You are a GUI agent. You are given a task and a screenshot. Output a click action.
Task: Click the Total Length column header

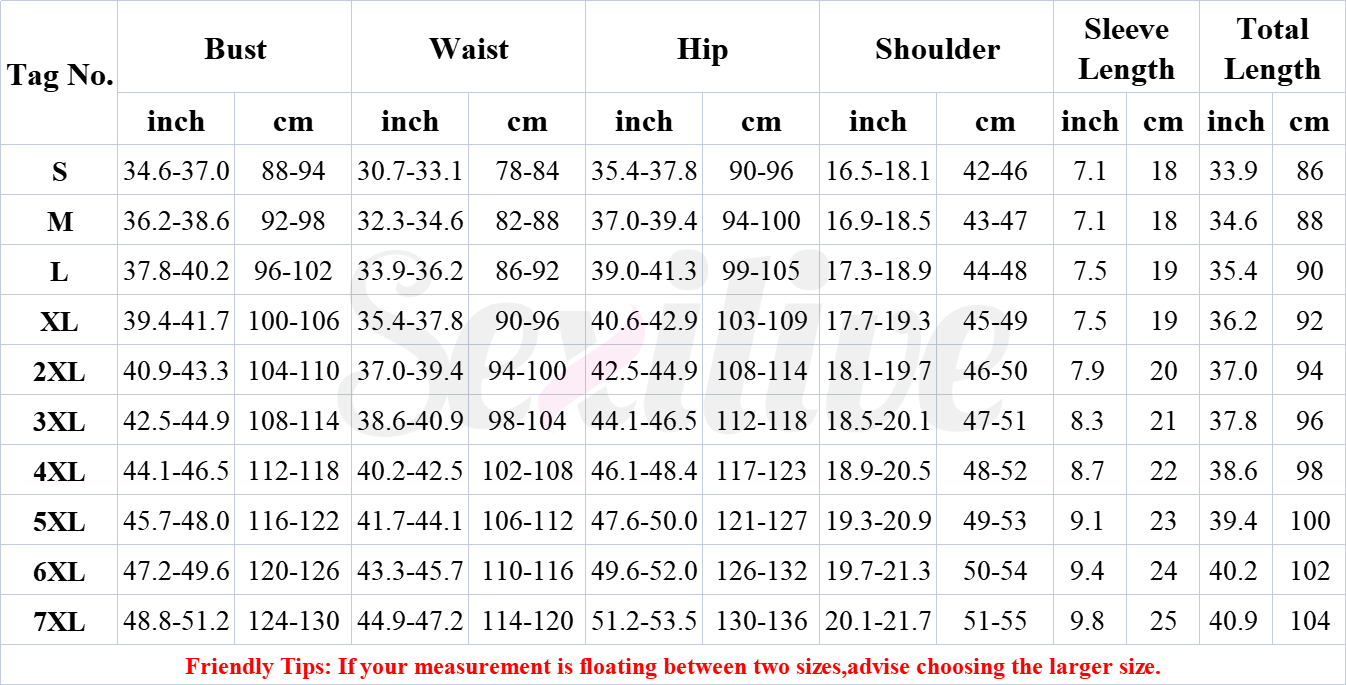click(1272, 49)
